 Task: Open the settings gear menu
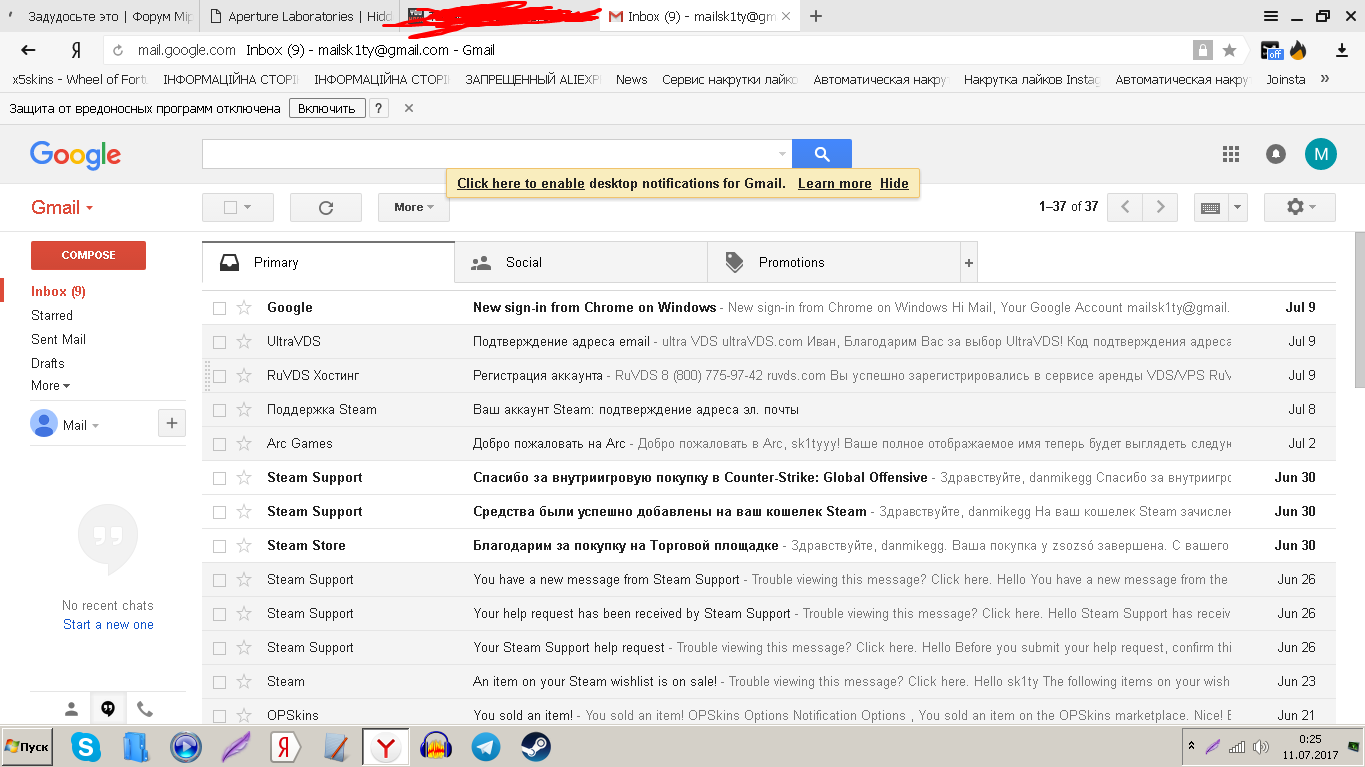click(x=1300, y=207)
